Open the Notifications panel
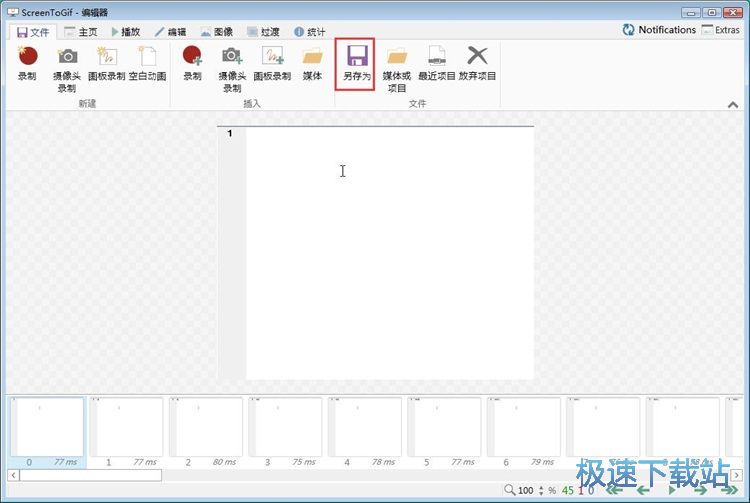The image size is (750, 503). point(659,30)
